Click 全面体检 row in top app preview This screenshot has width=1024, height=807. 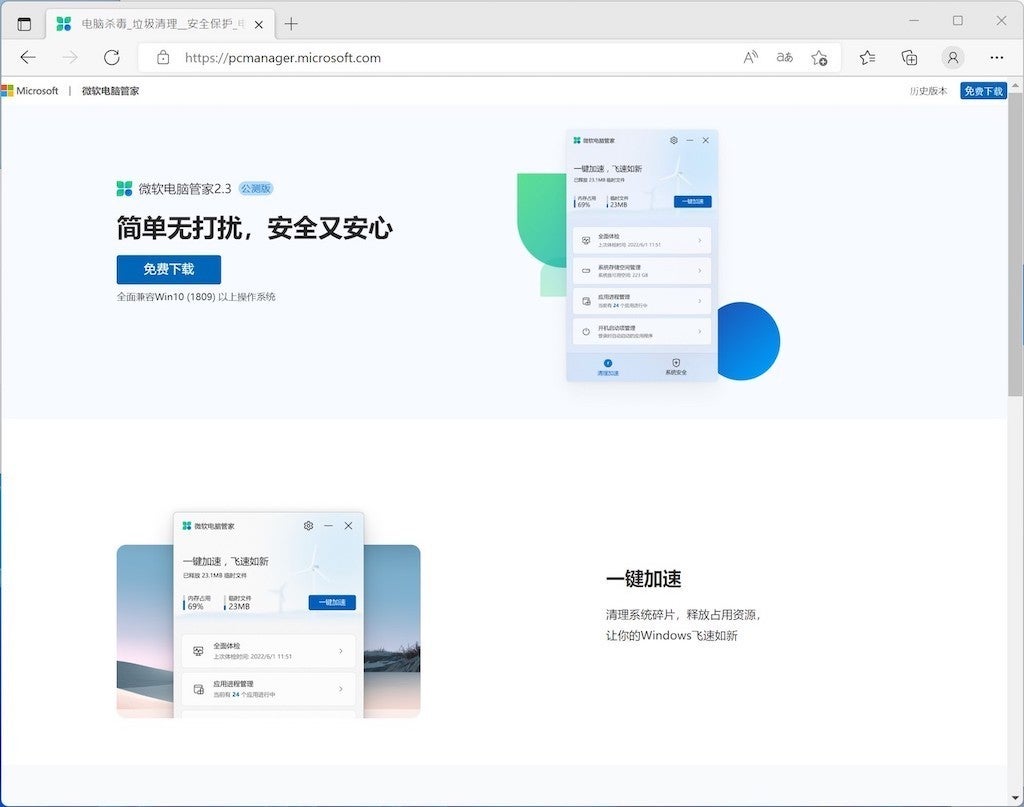pos(641,240)
